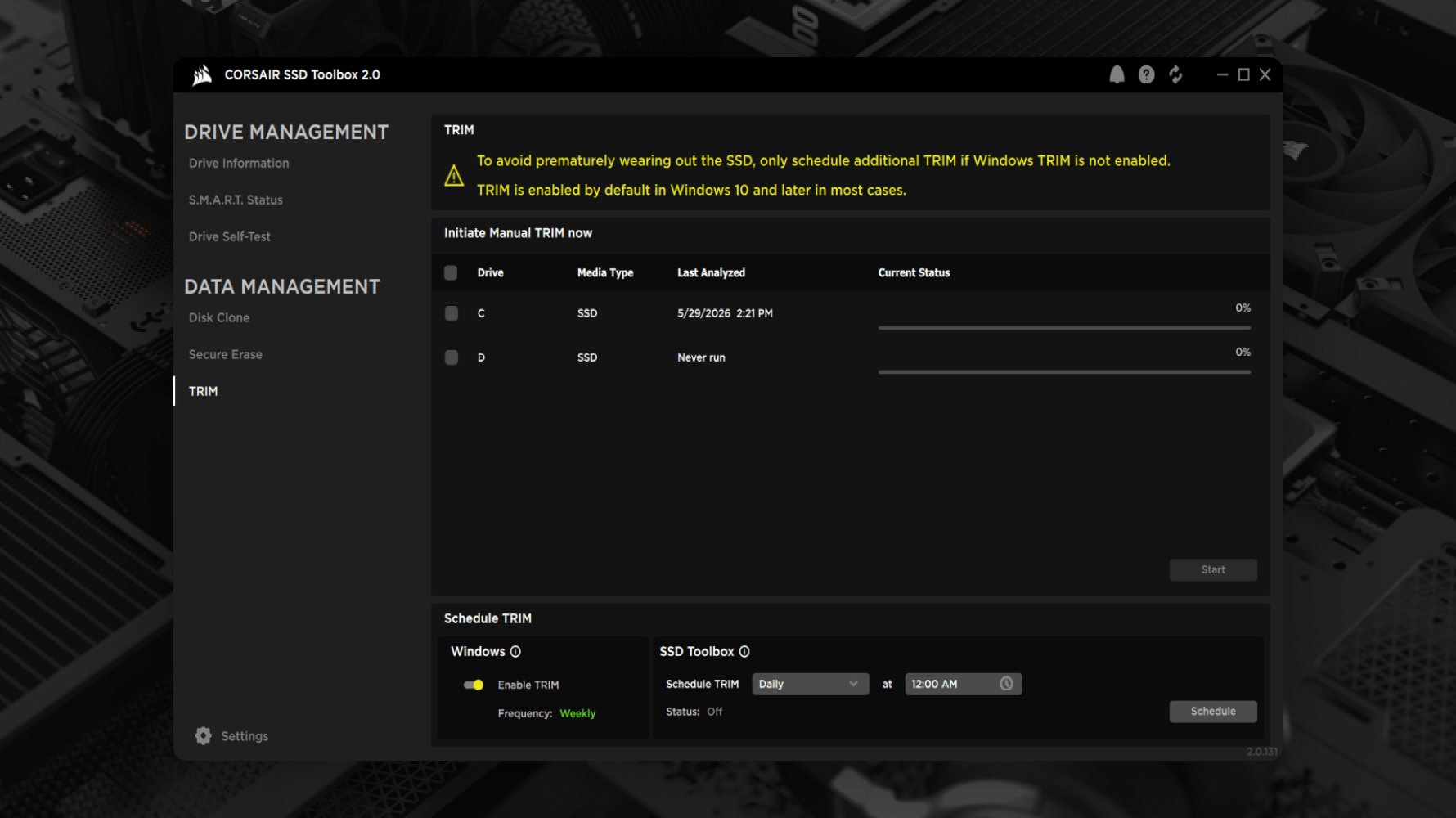Open the Secure Erase page
This screenshot has height=818, width=1456.
click(226, 354)
